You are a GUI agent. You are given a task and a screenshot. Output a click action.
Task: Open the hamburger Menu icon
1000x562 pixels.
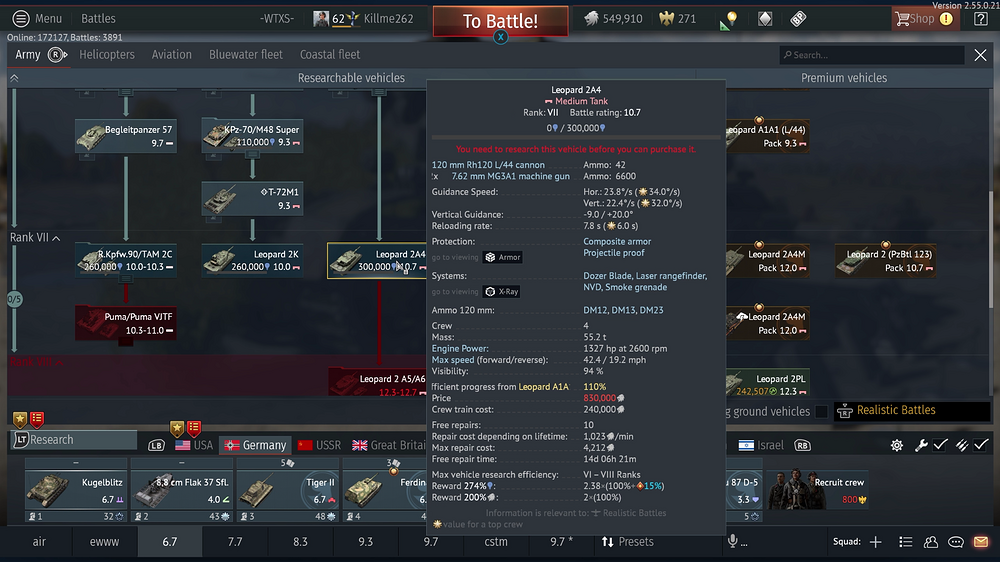pos(21,18)
